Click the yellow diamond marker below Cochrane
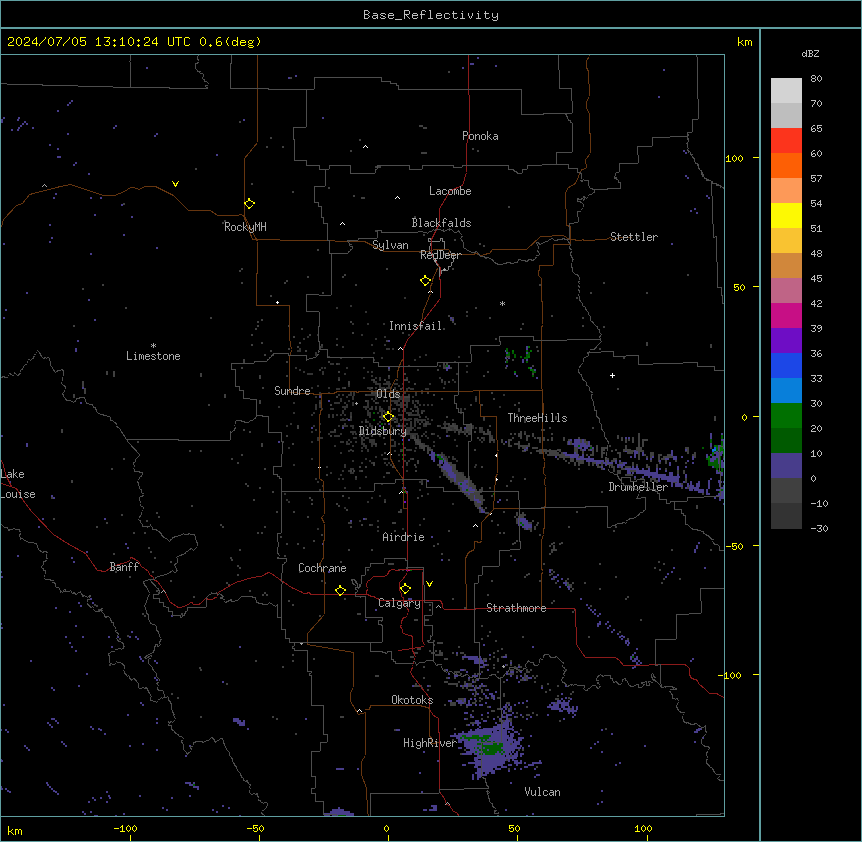Image resolution: width=862 pixels, height=842 pixels. [x=340, y=590]
